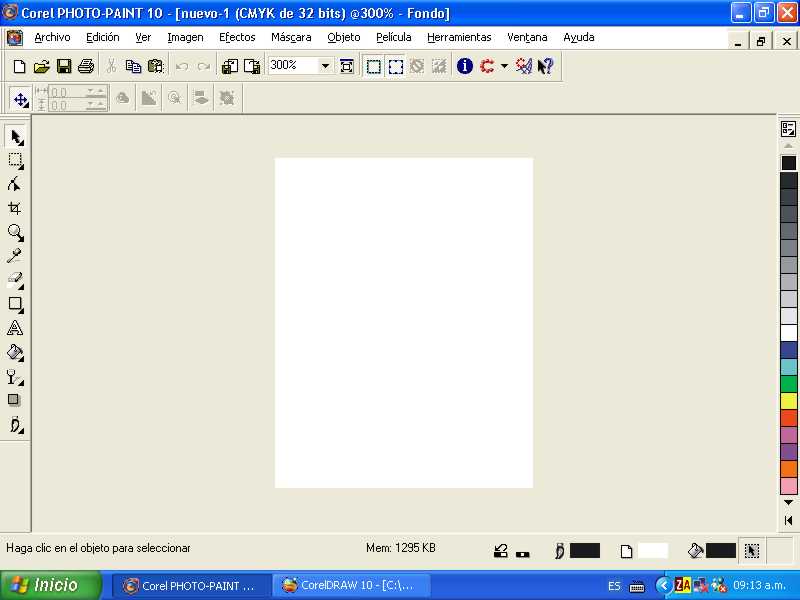The width and height of the screenshot is (800, 600).
Task: Click the Open folder icon
Action: (41, 66)
